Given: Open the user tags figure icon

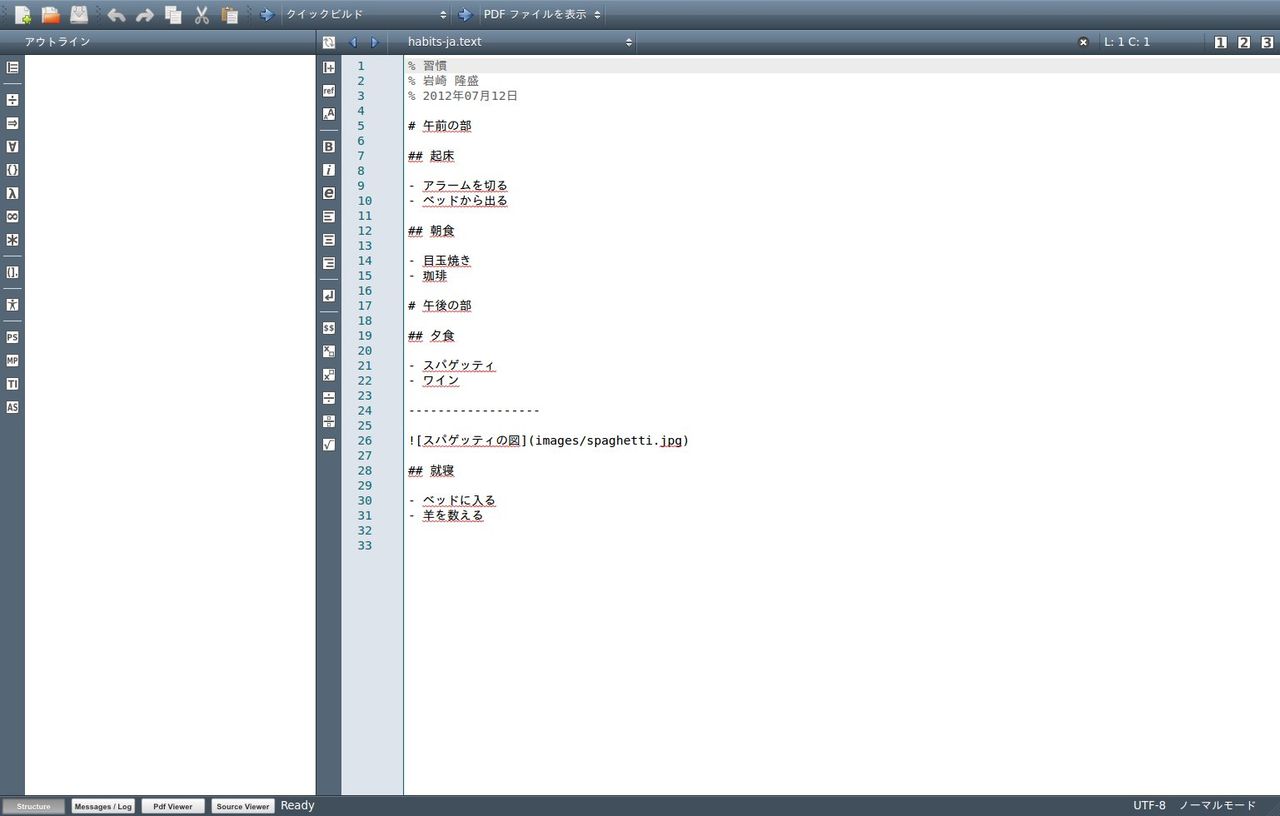Looking at the screenshot, I should (x=12, y=305).
